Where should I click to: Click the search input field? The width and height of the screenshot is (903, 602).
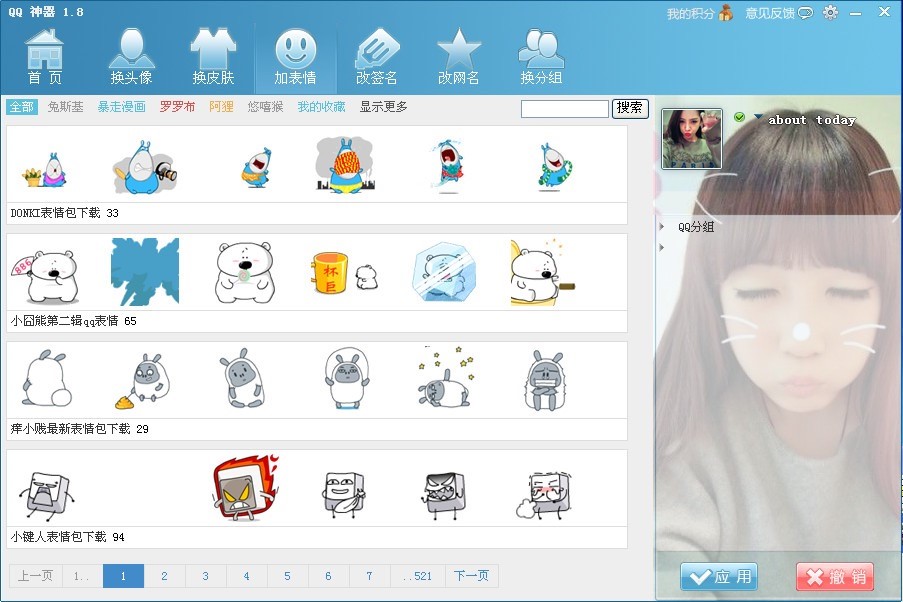566,106
